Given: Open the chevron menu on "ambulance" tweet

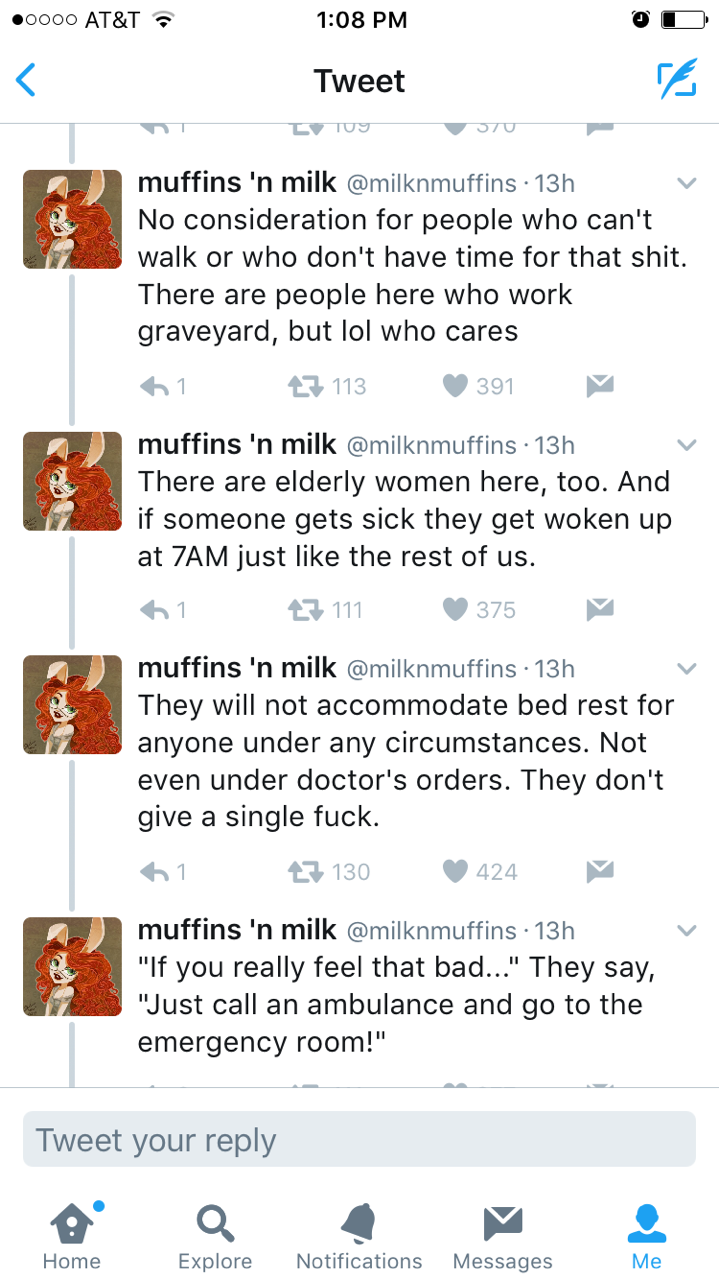Looking at the screenshot, I should click(686, 931).
